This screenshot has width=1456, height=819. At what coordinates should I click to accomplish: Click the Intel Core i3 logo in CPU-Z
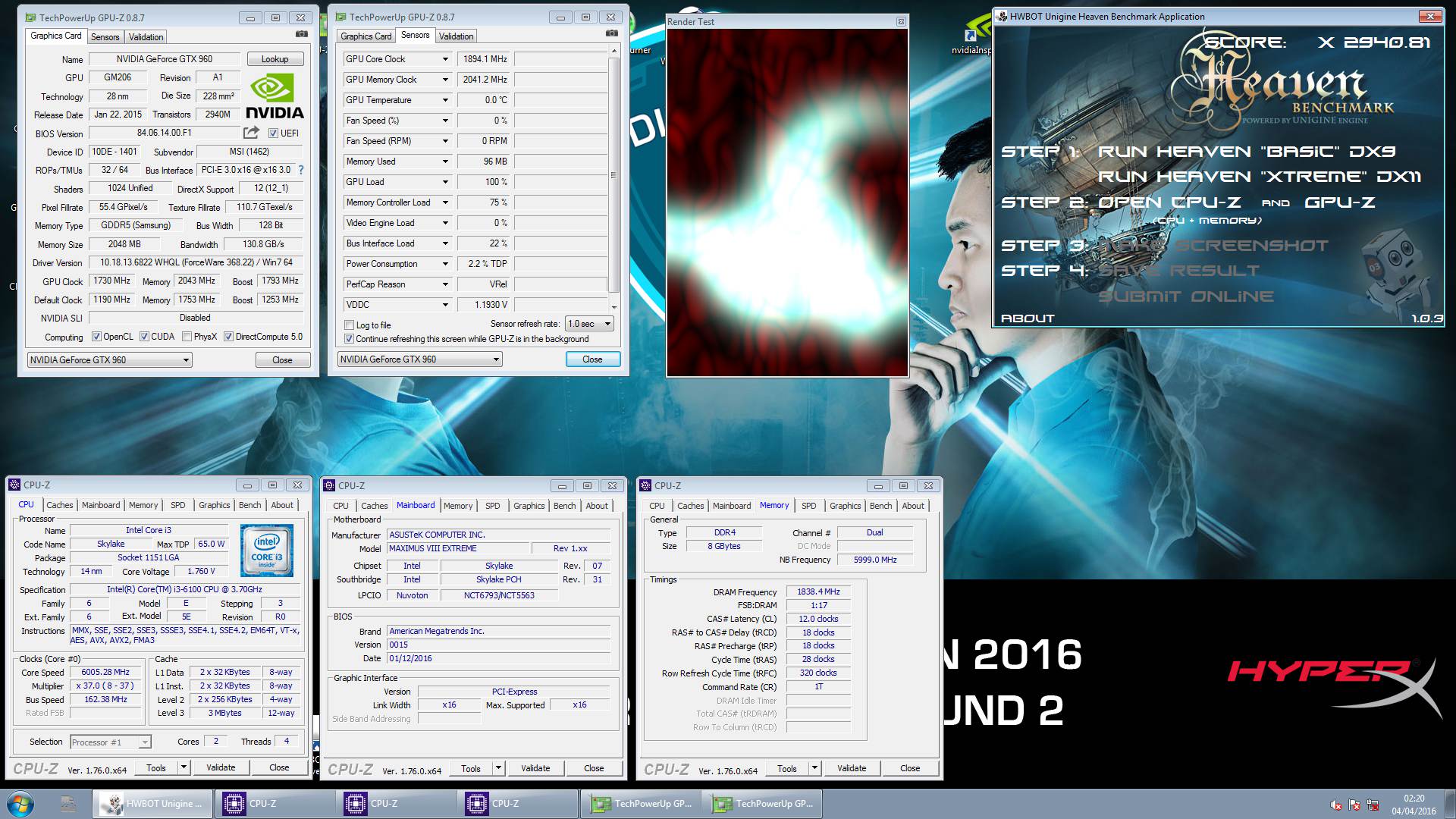267,552
